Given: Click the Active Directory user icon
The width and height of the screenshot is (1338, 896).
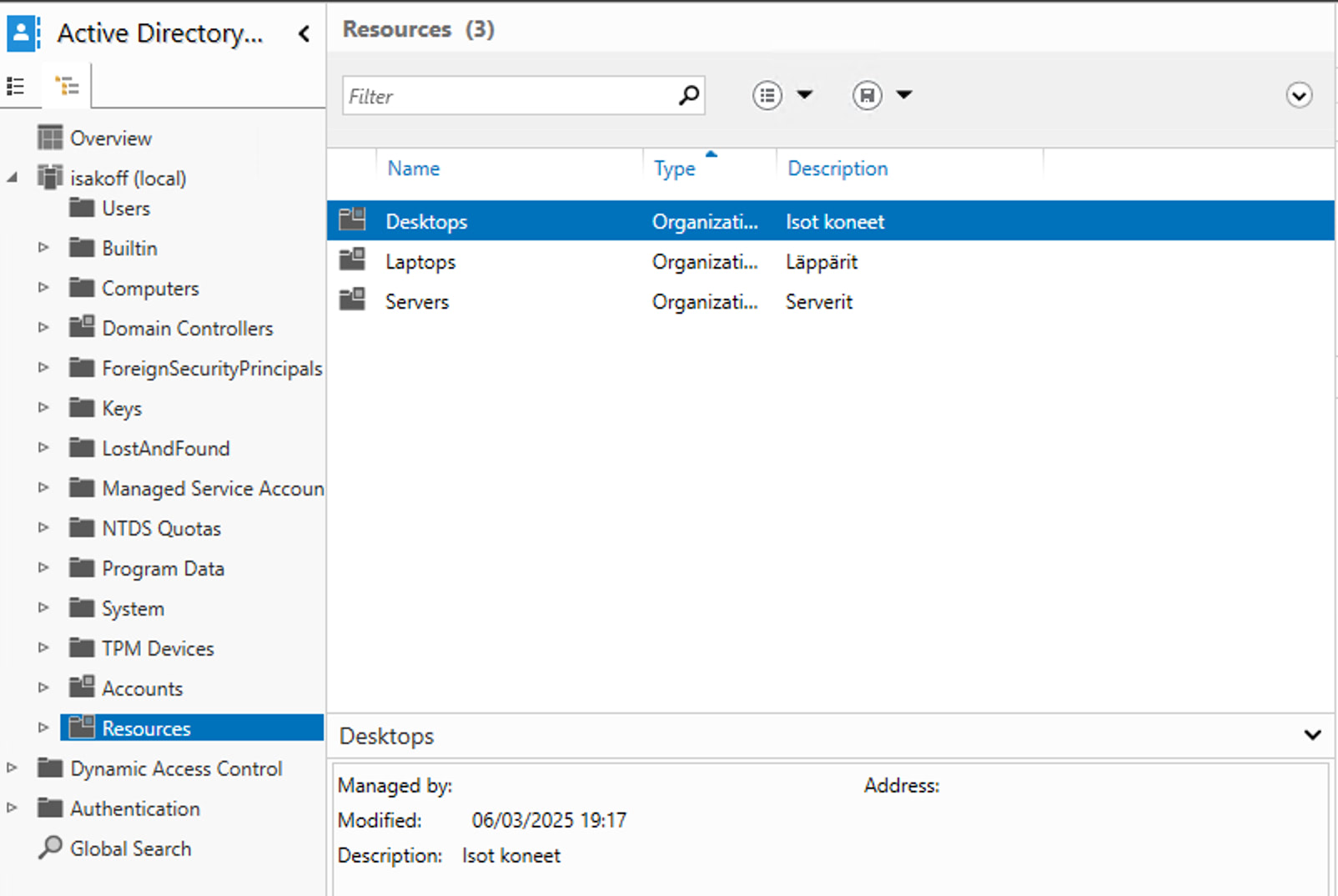Looking at the screenshot, I should [22, 33].
